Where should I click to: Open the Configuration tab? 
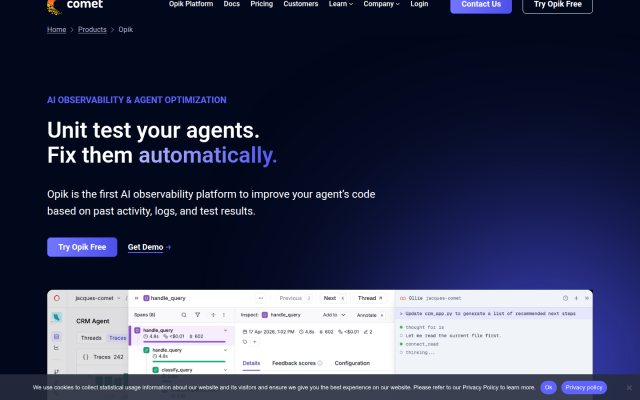(352, 363)
